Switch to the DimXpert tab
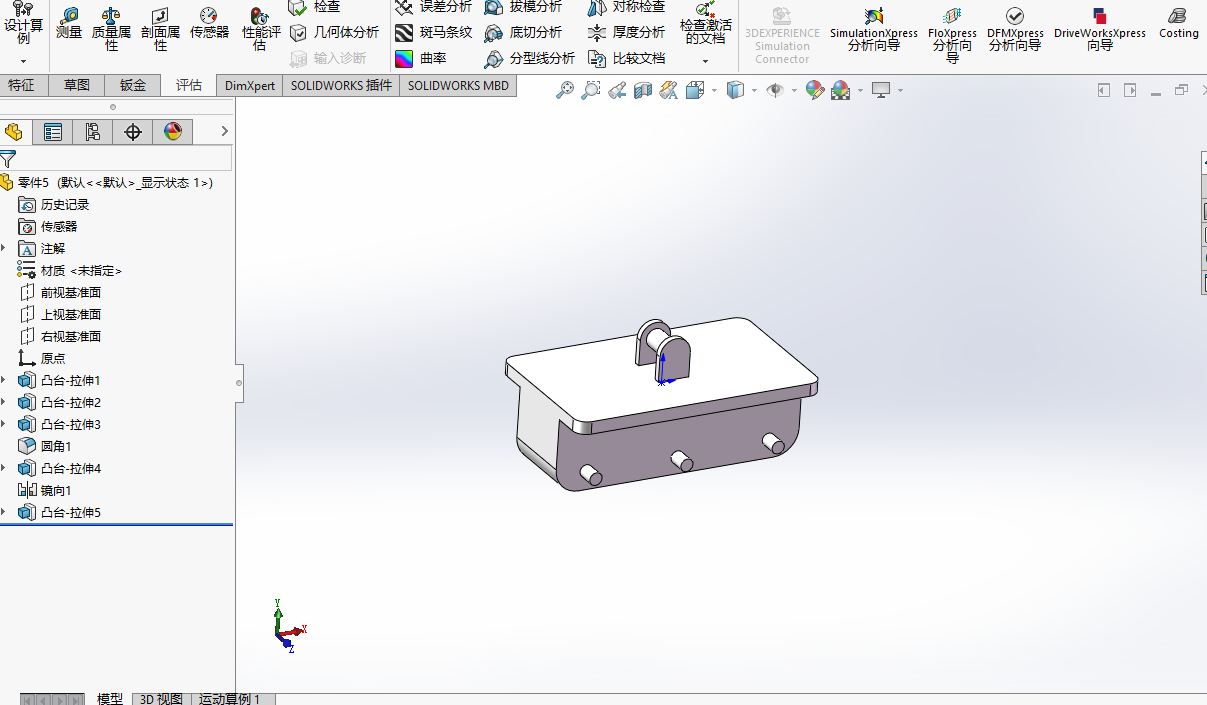This screenshot has width=1207, height=705. click(x=250, y=86)
